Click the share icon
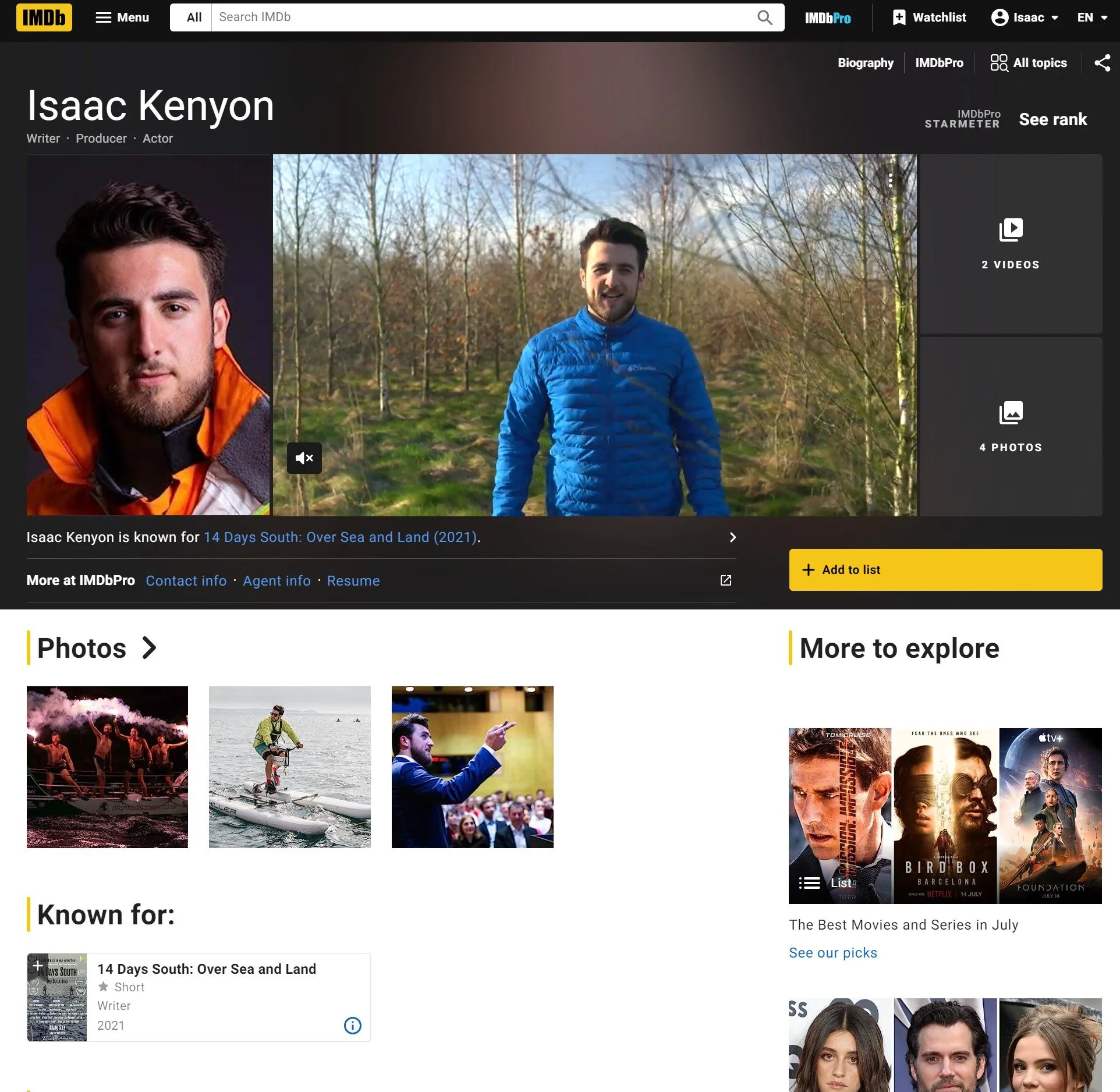This screenshot has width=1120, height=1092. coord(1102,63)
